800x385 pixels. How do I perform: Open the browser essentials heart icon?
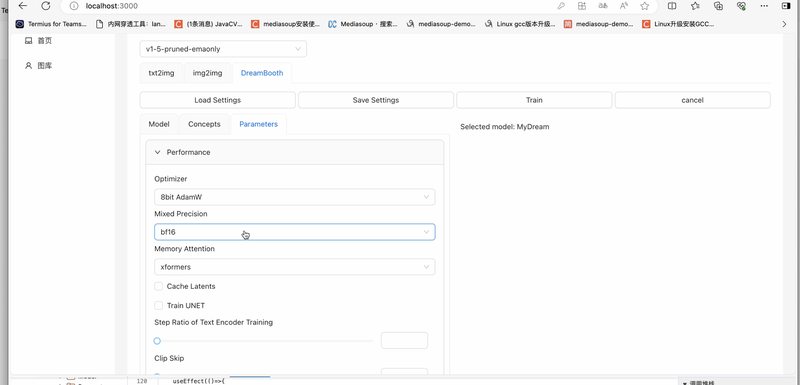coord(741,6)
